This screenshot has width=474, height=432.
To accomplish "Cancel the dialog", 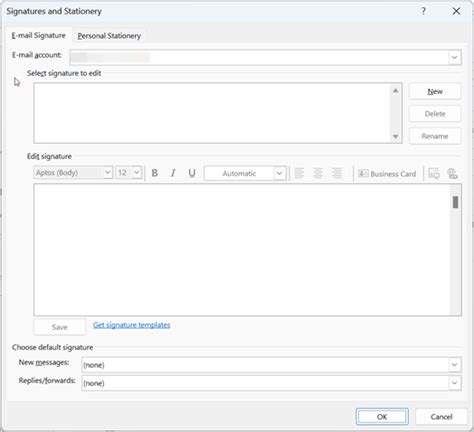I will [x=441, y=417].
